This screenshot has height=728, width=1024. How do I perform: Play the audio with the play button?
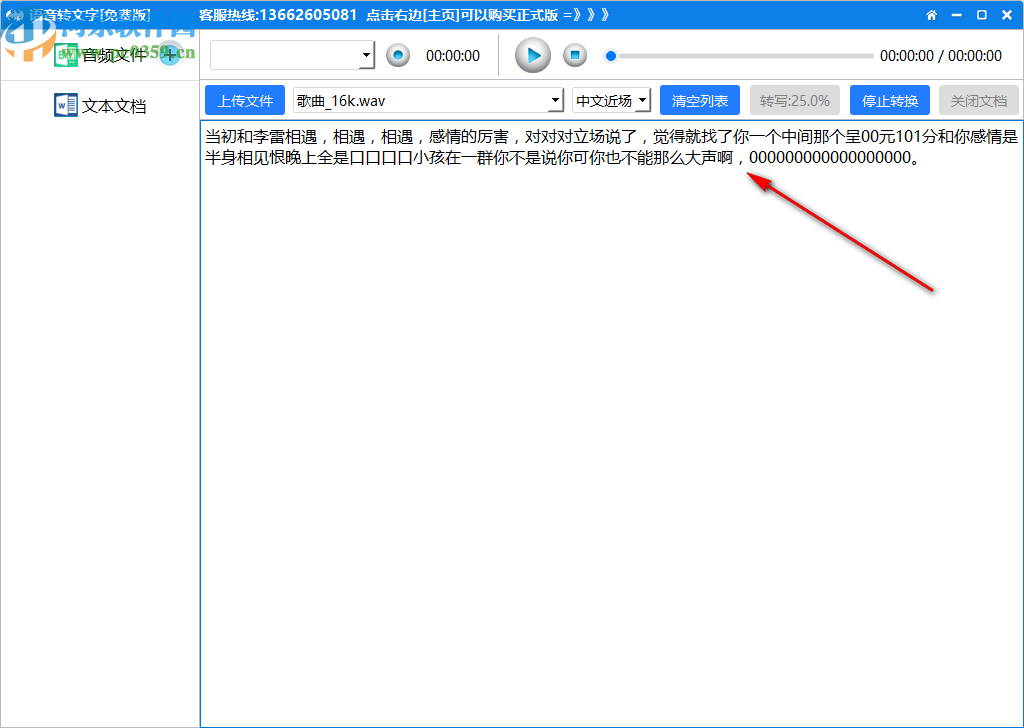coord(533,55)
